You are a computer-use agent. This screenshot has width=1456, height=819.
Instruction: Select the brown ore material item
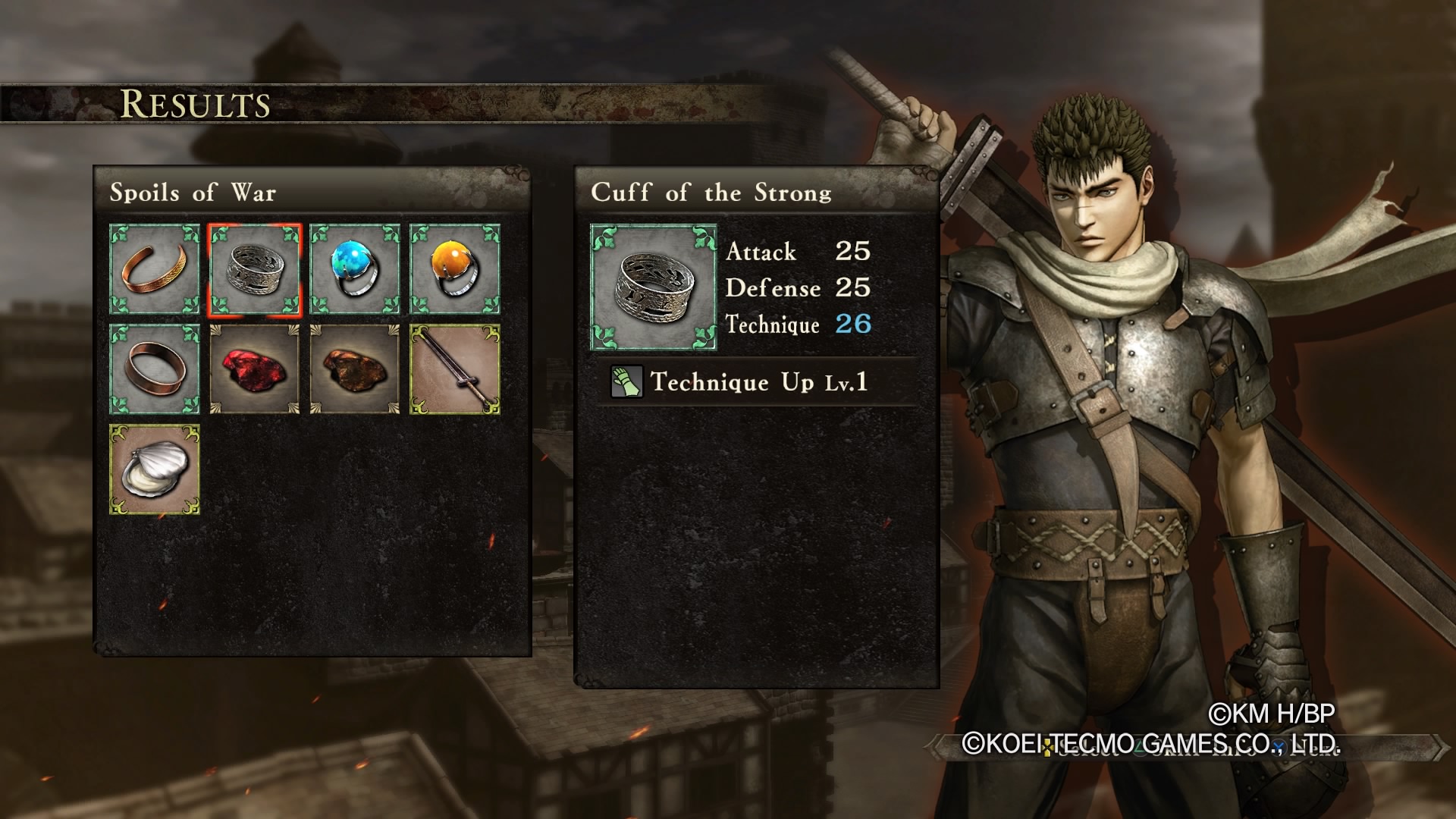(x=355, y=369)
